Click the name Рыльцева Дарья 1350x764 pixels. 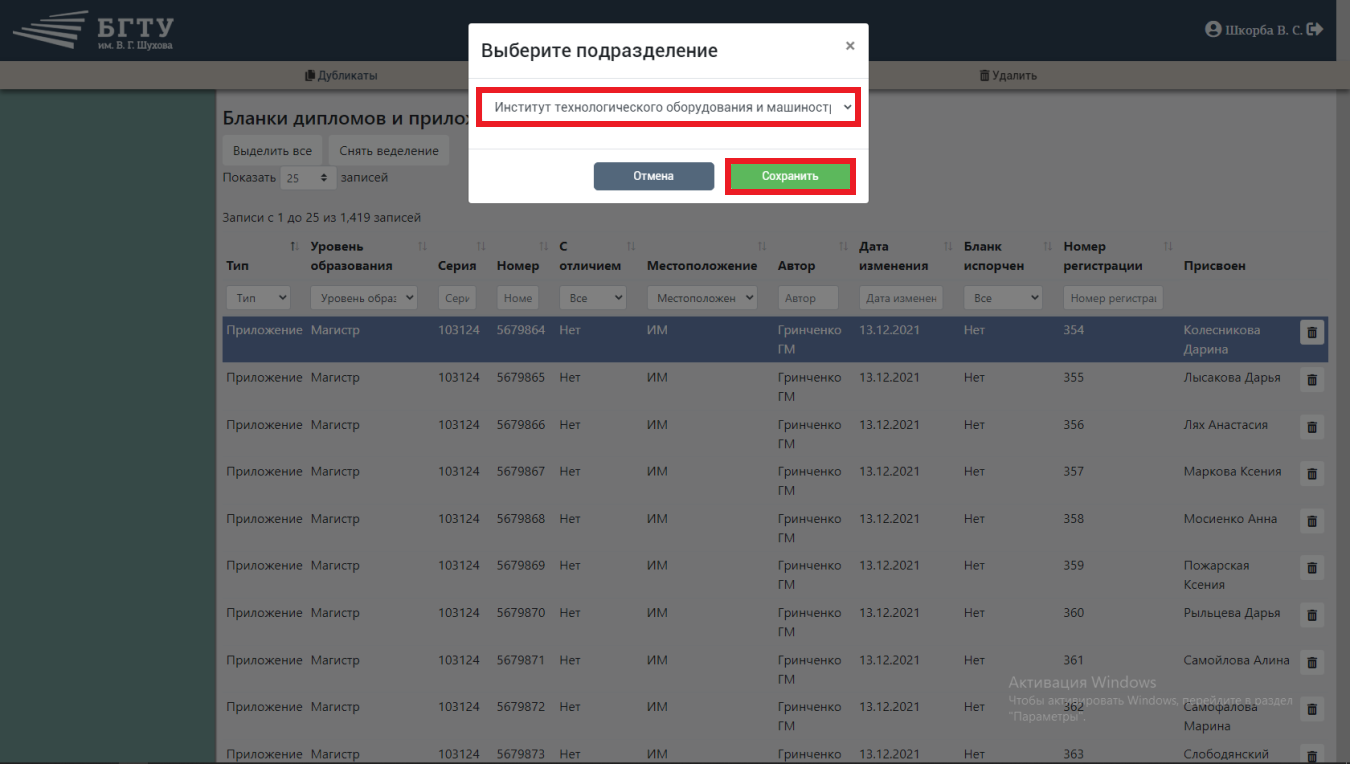1231,612
